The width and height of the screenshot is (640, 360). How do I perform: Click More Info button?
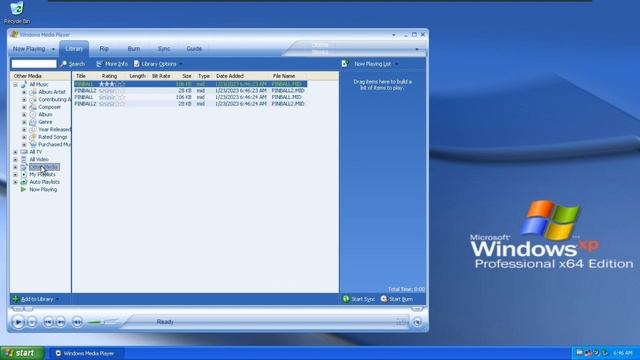[112, 64]
